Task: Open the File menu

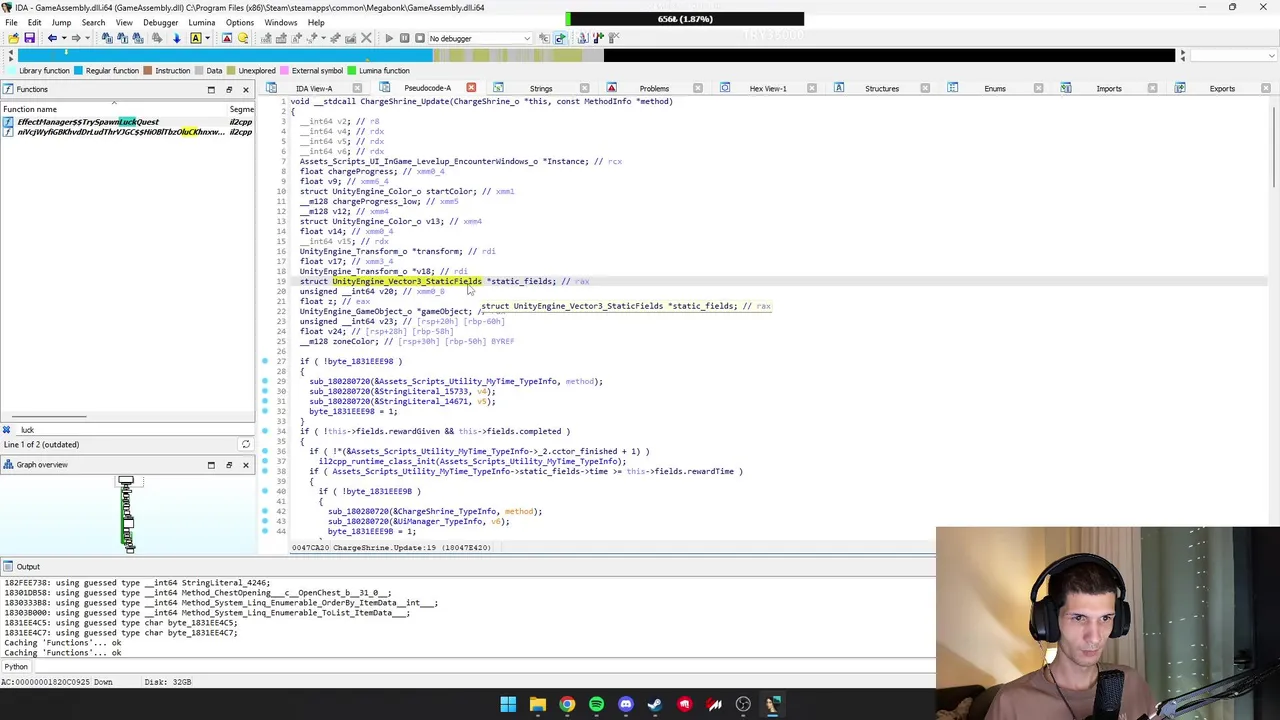Action: pyautogui.click(x=11, y=22)
